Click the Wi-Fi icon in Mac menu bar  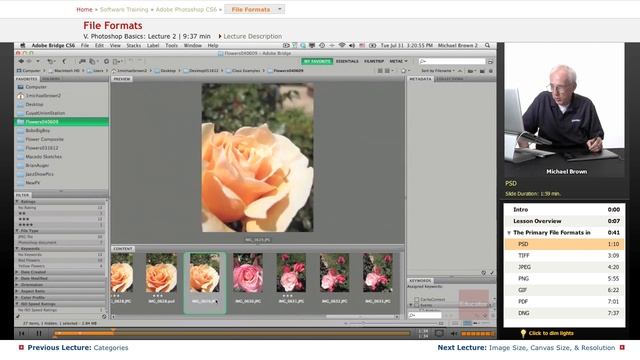coord(342,46)
